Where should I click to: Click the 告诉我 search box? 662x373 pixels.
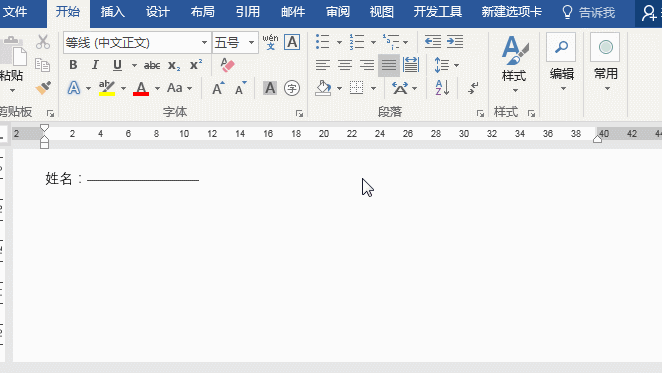coord(589,12)
